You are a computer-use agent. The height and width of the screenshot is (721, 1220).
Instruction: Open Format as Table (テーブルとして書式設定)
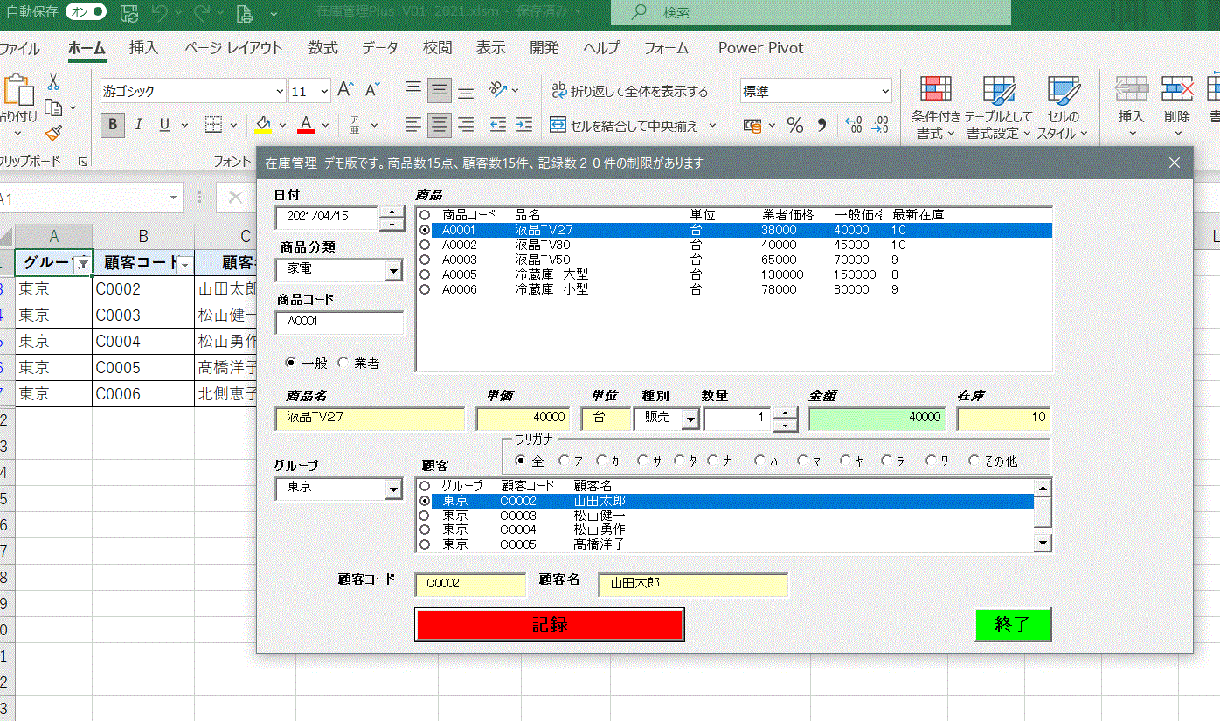998,108
